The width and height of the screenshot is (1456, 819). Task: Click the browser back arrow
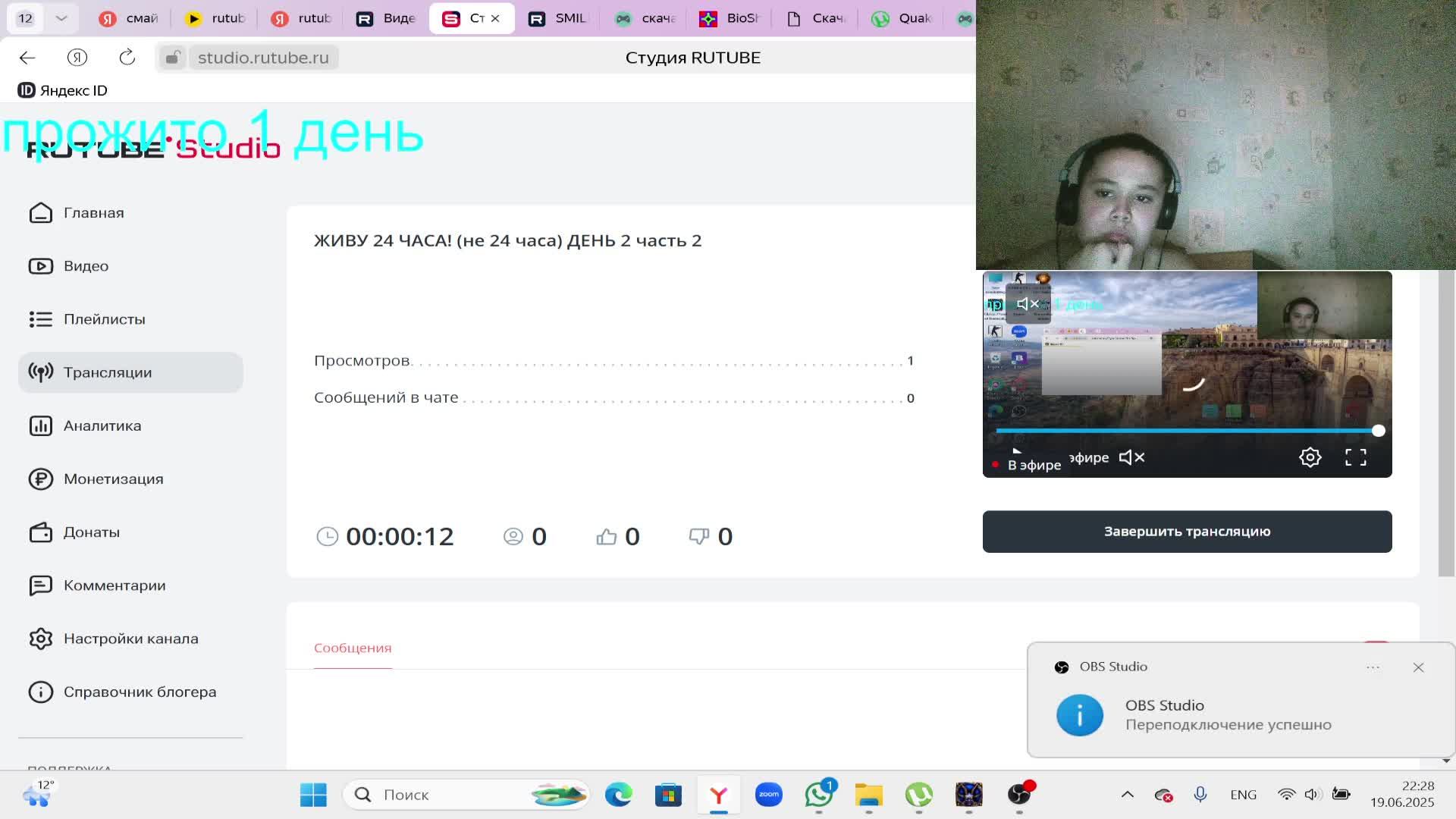pos(27,58)
